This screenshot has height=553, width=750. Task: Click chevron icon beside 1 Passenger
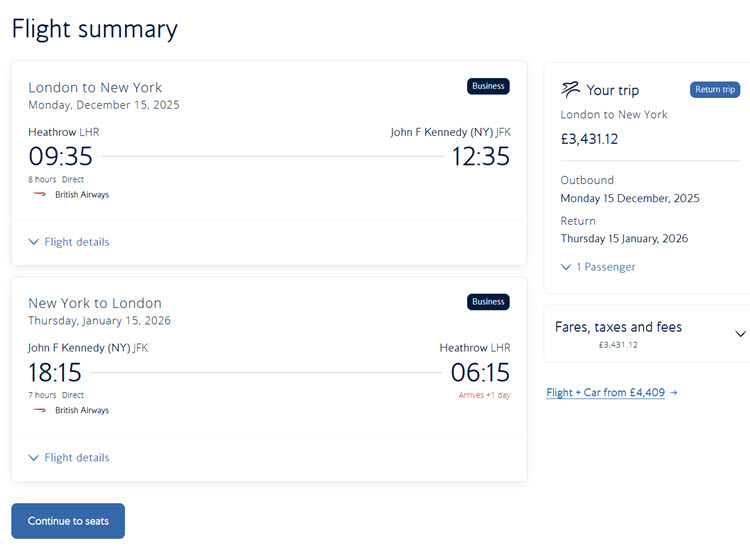[566, 267]
